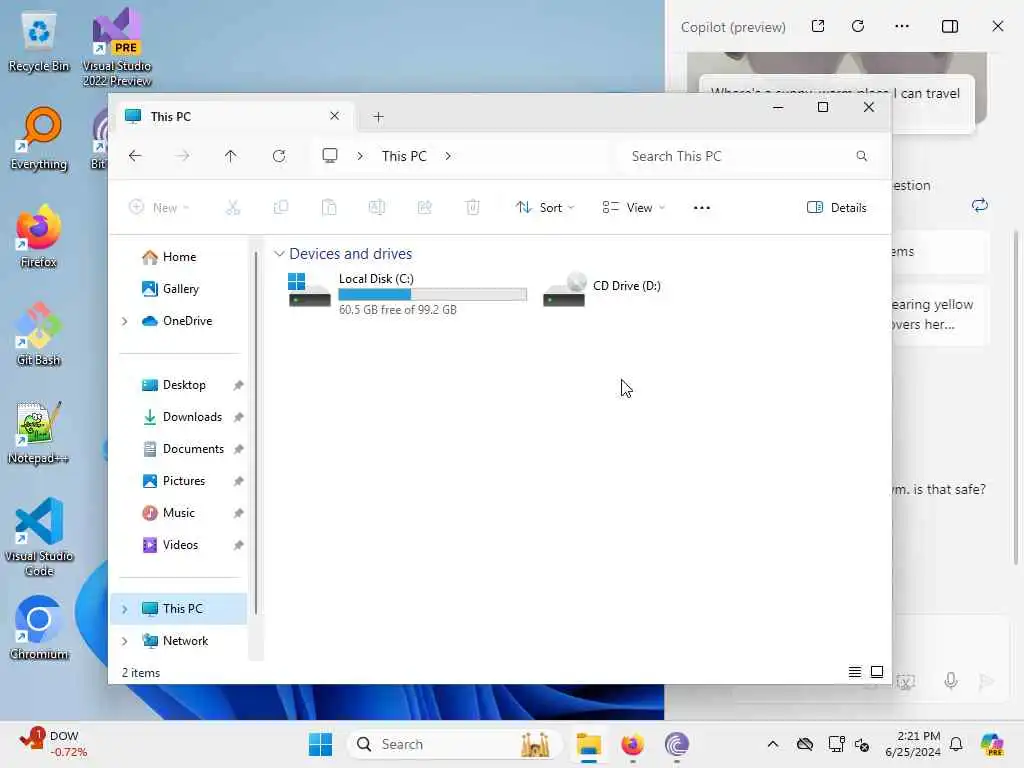Select CD Drive (D:)

[602, 289]
